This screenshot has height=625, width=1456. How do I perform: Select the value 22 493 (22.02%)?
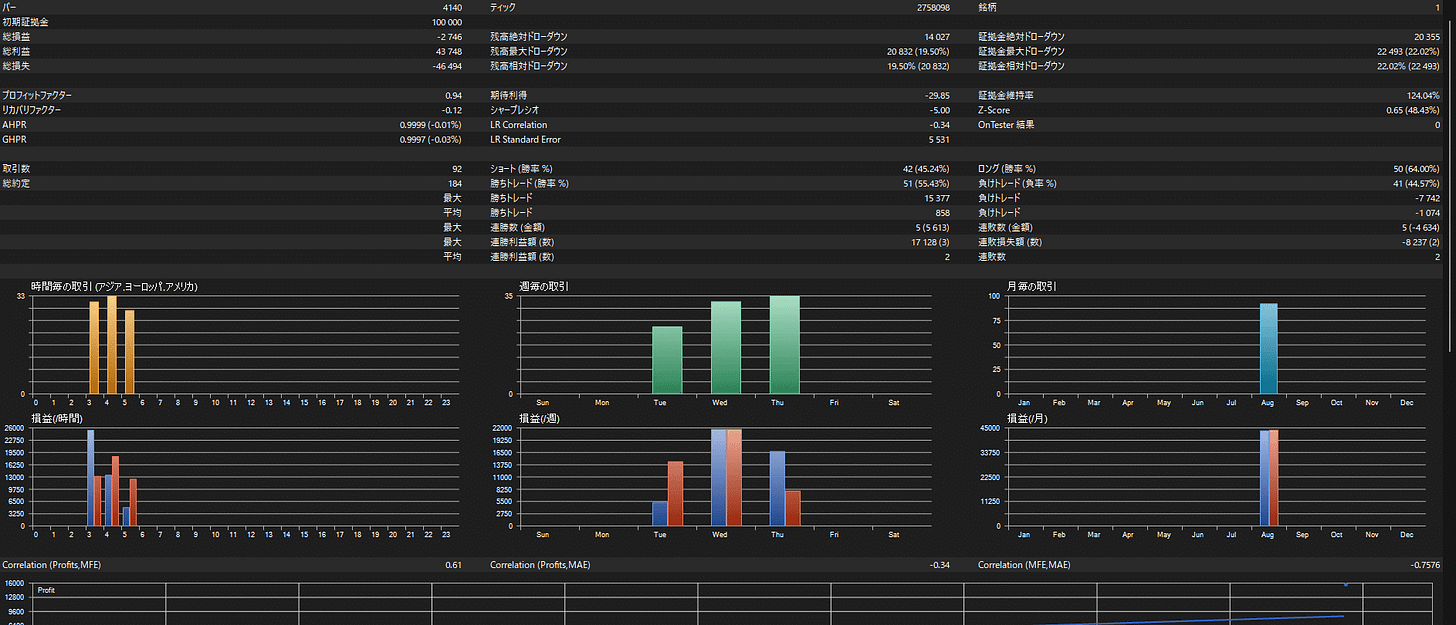(1409, 51)
